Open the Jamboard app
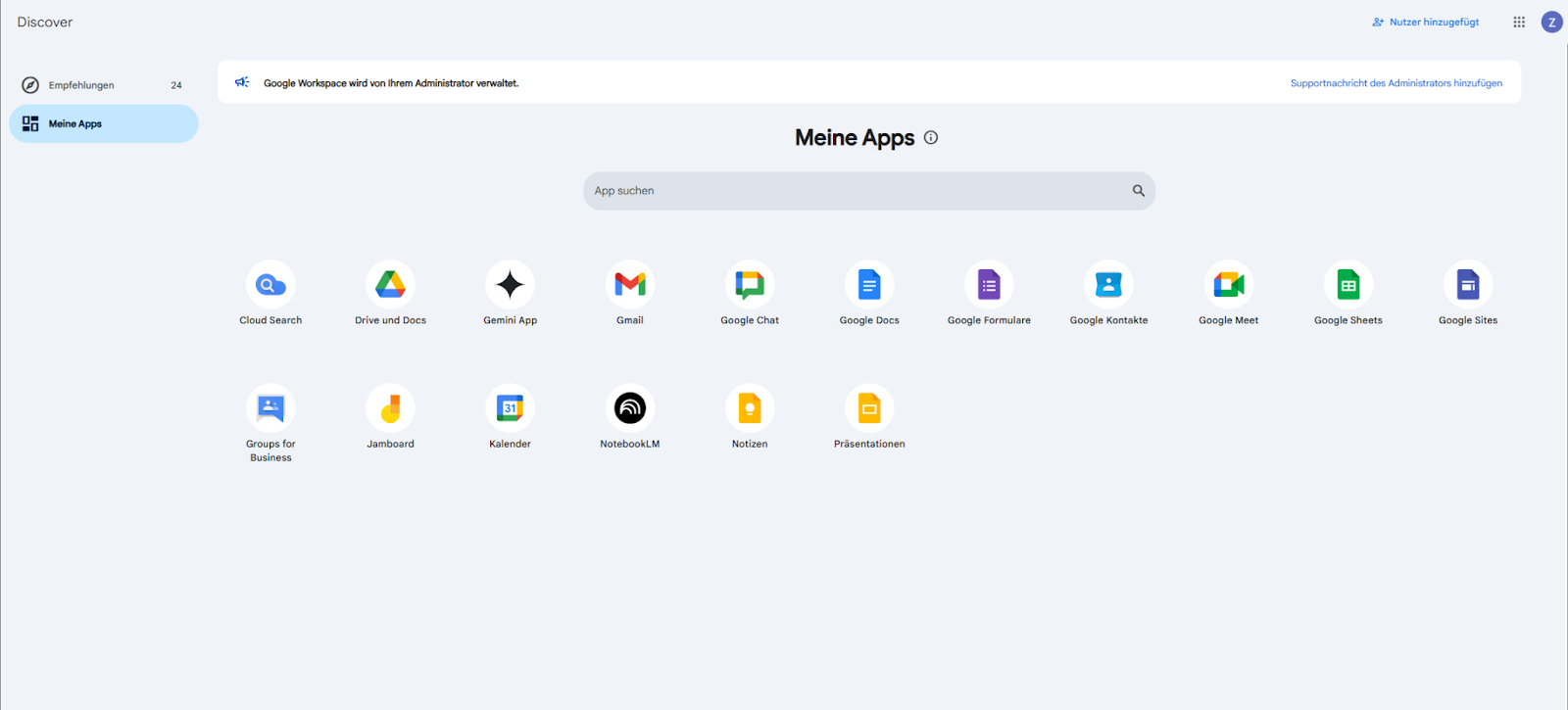The image size is (1568, 710). pyautogui.click(x=390, y=408)
